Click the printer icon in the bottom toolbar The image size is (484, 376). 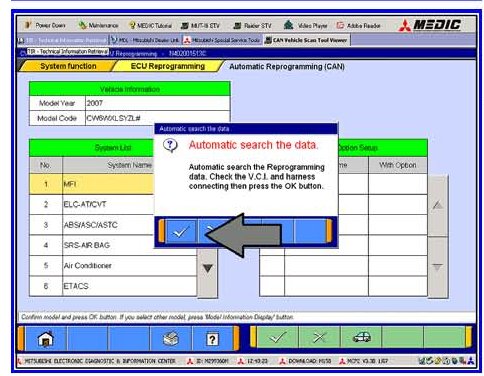[x=171, y=339]
